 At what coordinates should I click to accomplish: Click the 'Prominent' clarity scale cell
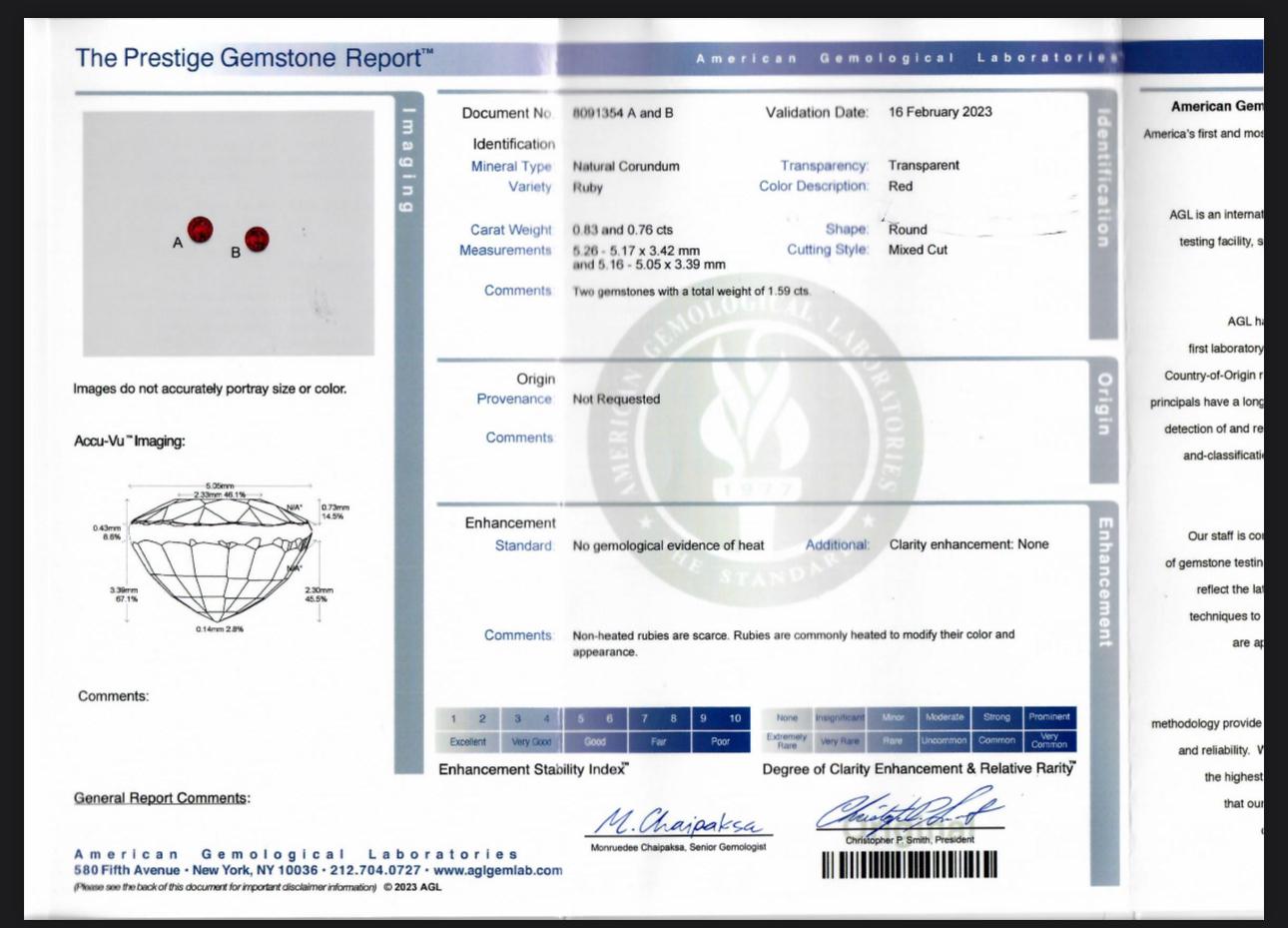(1049, 717)
